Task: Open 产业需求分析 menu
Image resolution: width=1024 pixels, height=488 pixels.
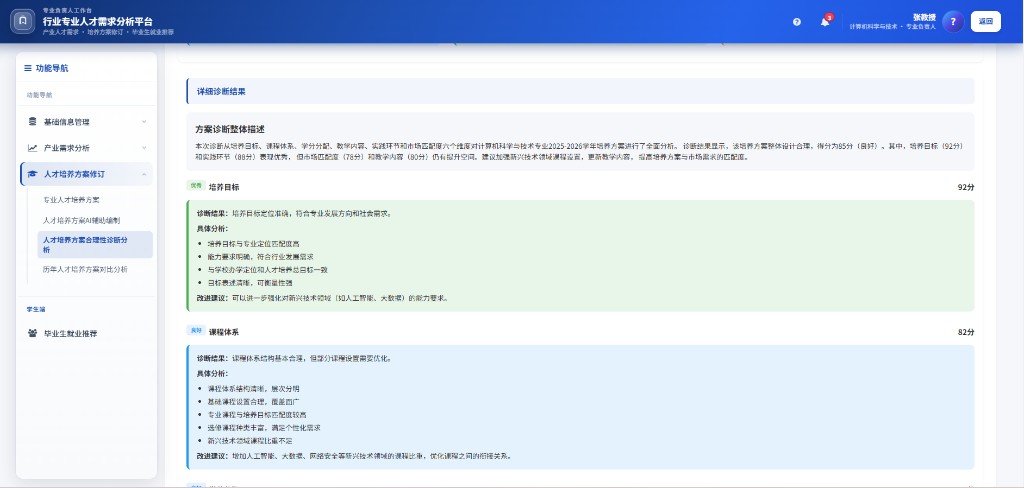Action: point(86,148)
